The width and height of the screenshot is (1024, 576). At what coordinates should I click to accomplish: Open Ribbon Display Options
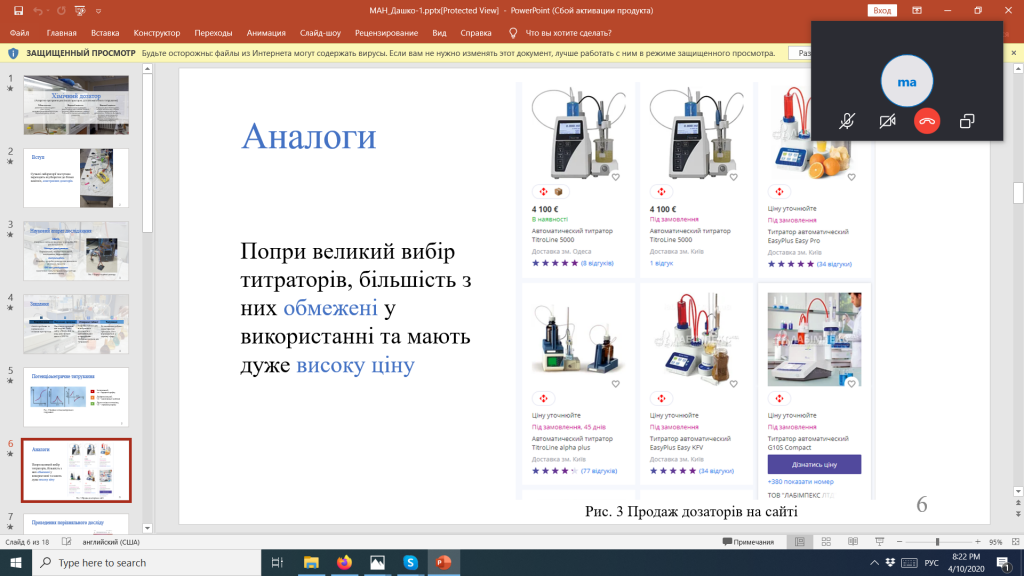click(x=917, y=10)
